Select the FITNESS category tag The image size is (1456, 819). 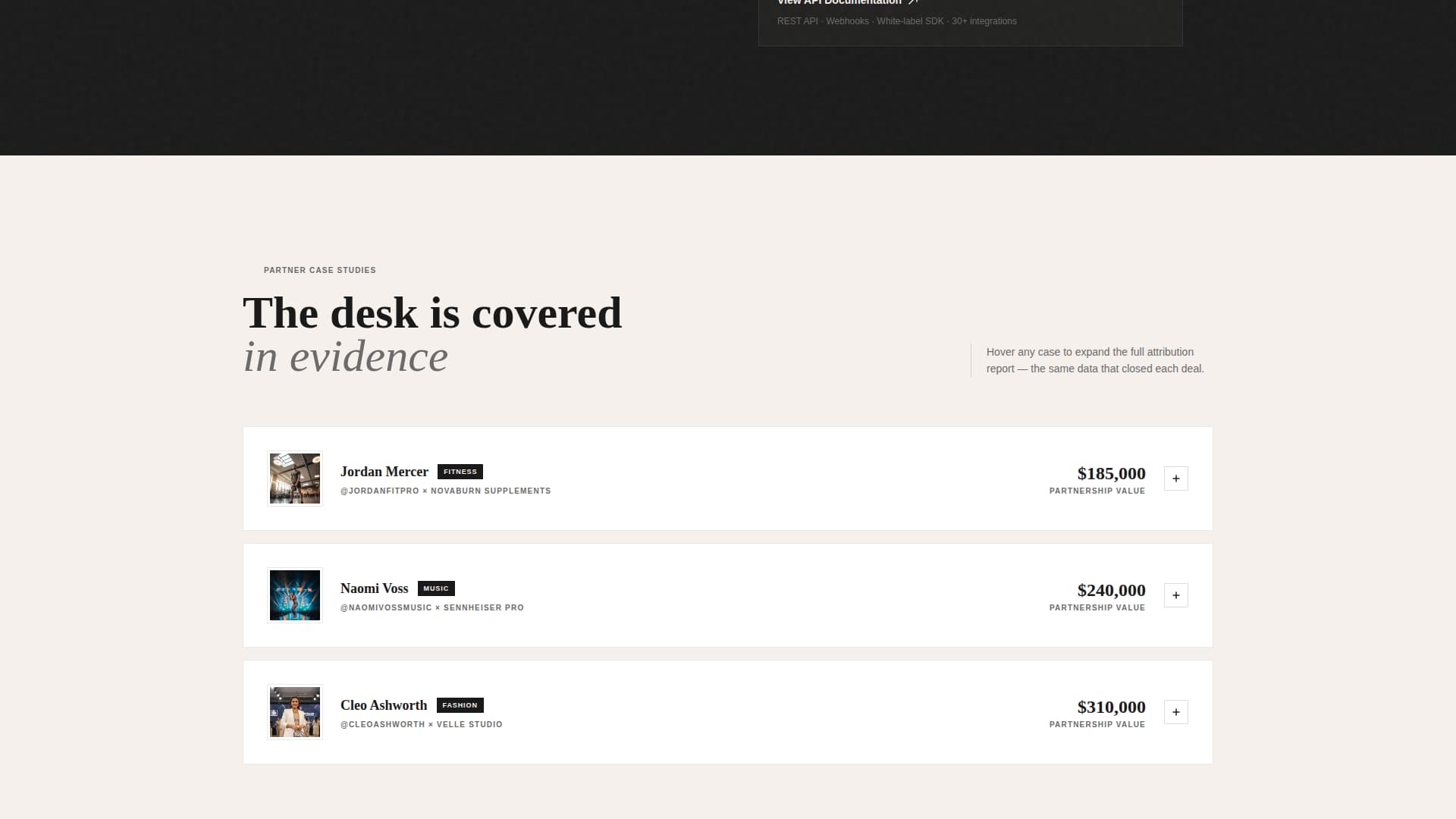coord(460,472)
